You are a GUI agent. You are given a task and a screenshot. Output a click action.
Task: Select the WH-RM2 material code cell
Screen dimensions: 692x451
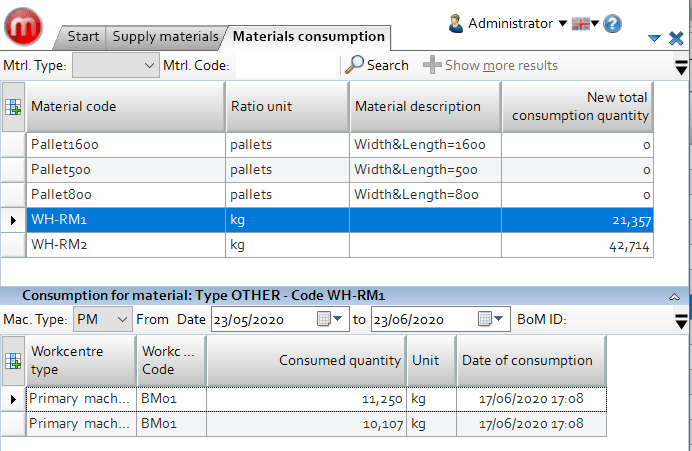click(126, 245)
